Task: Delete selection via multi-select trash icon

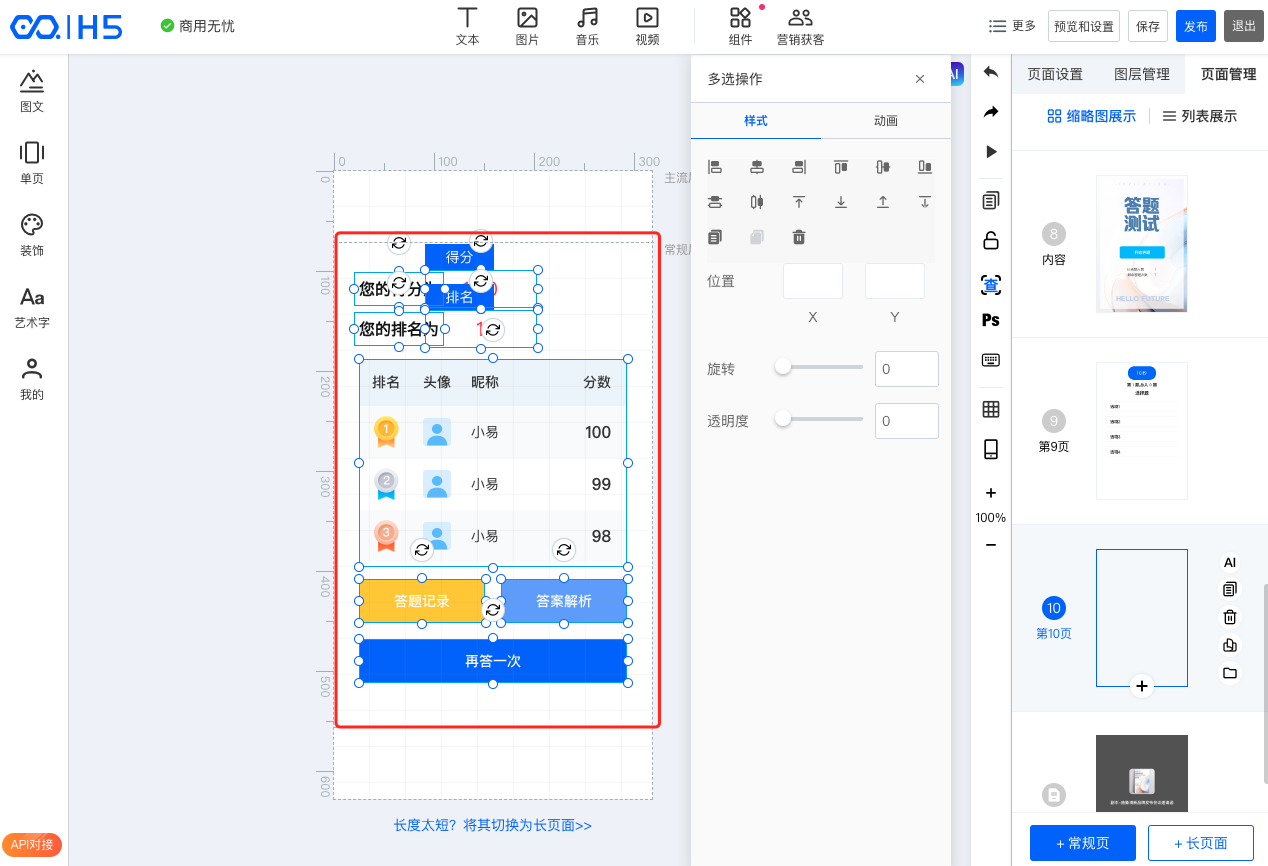Action: coord(799,237)
